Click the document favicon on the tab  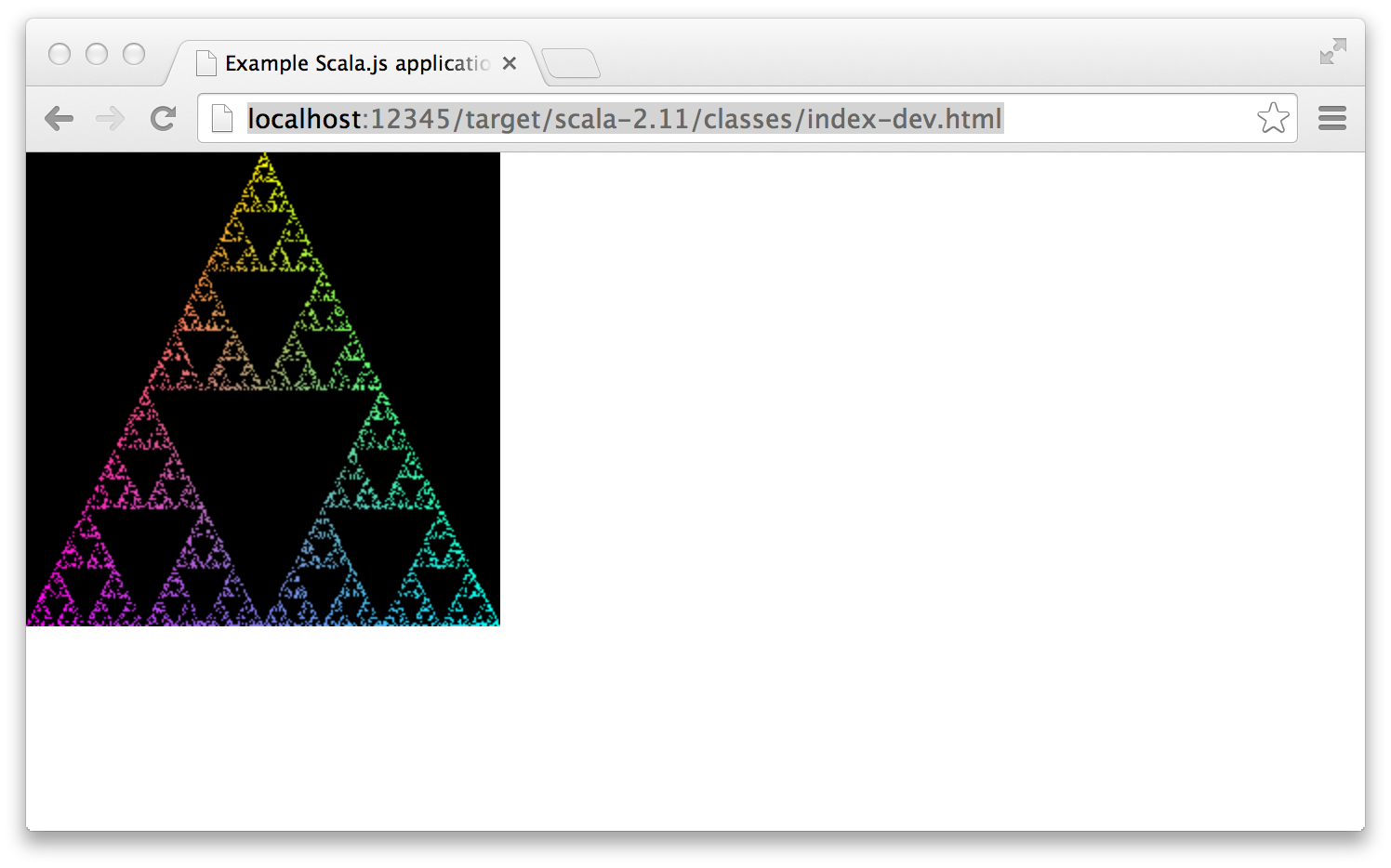tap(206, 63)
